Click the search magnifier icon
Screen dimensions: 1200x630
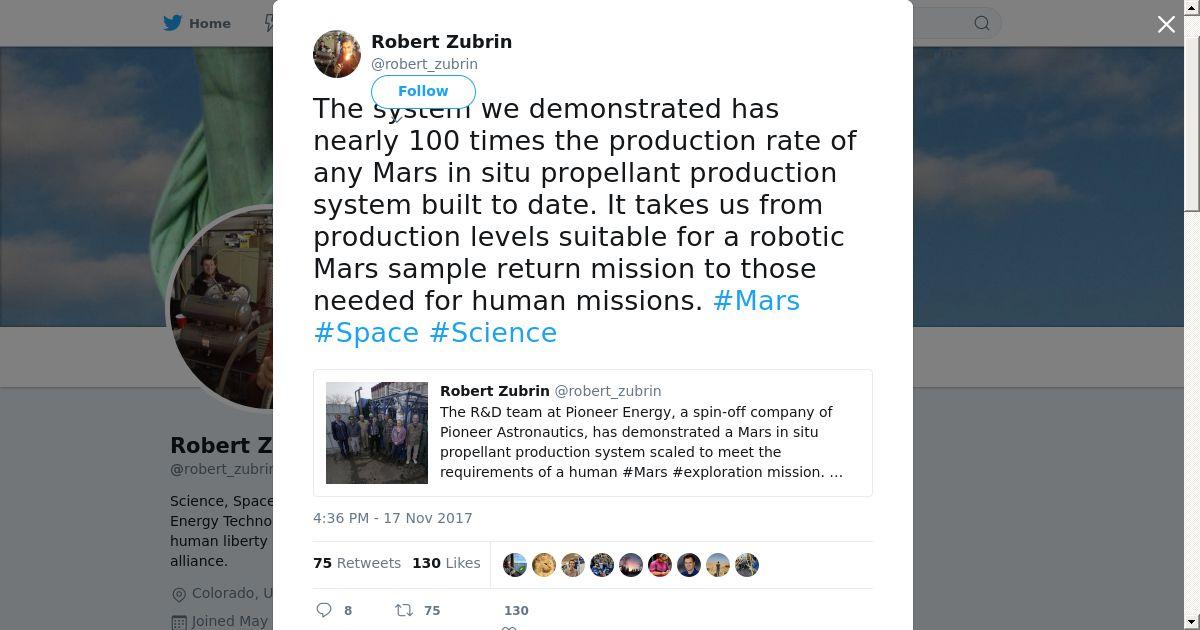tap(982, 23)
